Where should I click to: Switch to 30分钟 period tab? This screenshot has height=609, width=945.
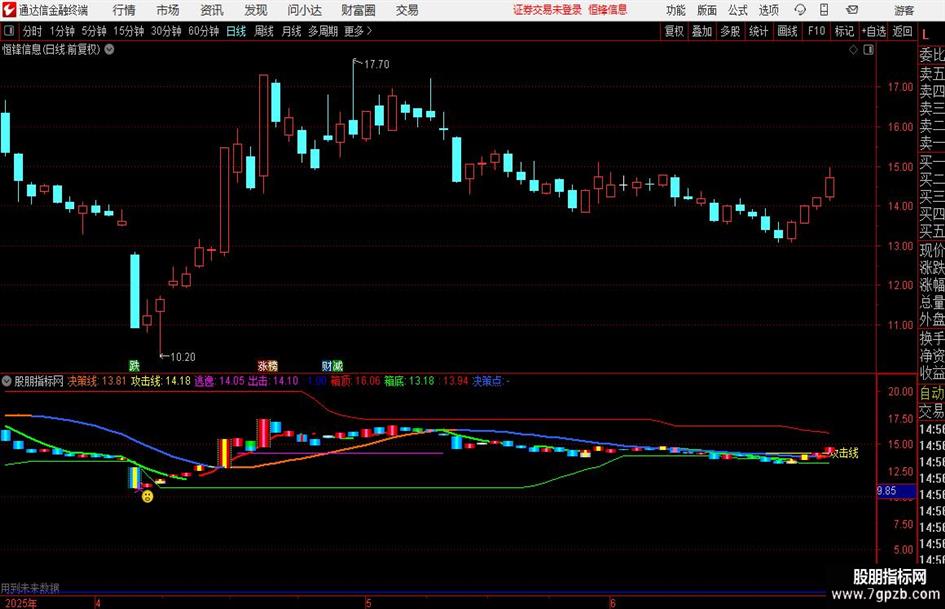tap(166, 31)
